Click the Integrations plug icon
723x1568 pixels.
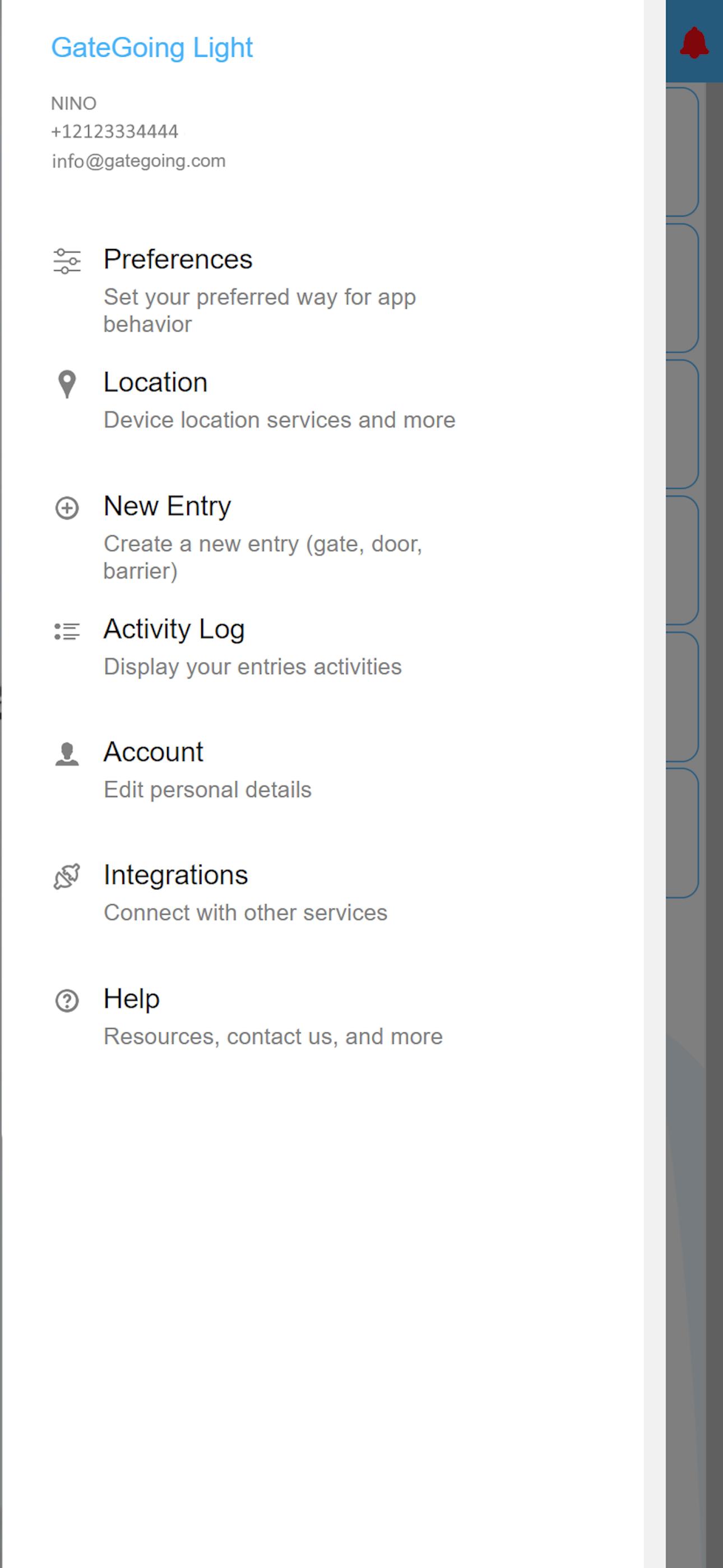point(67,877)
